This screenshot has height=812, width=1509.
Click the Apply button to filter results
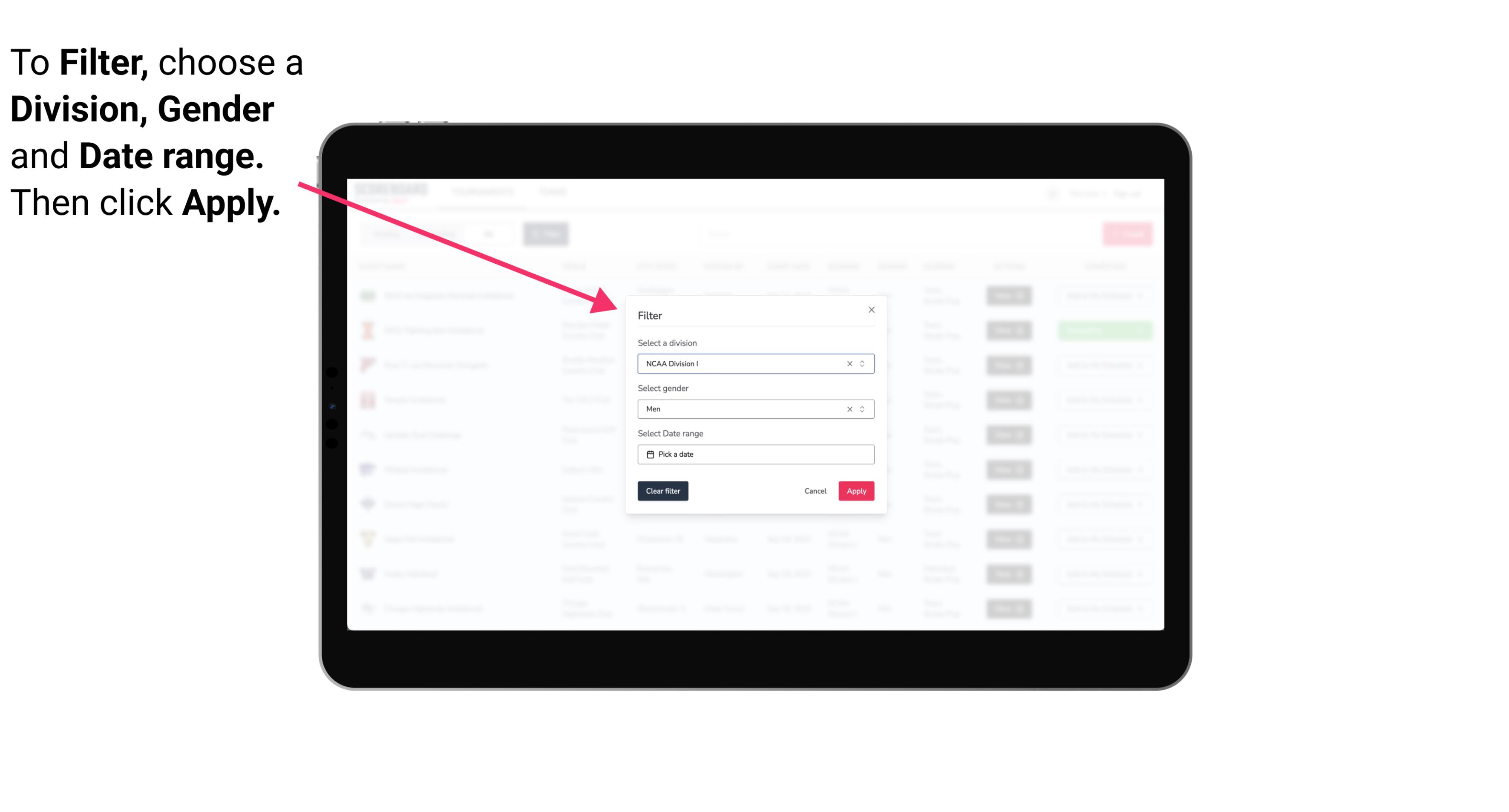point(855,491)
